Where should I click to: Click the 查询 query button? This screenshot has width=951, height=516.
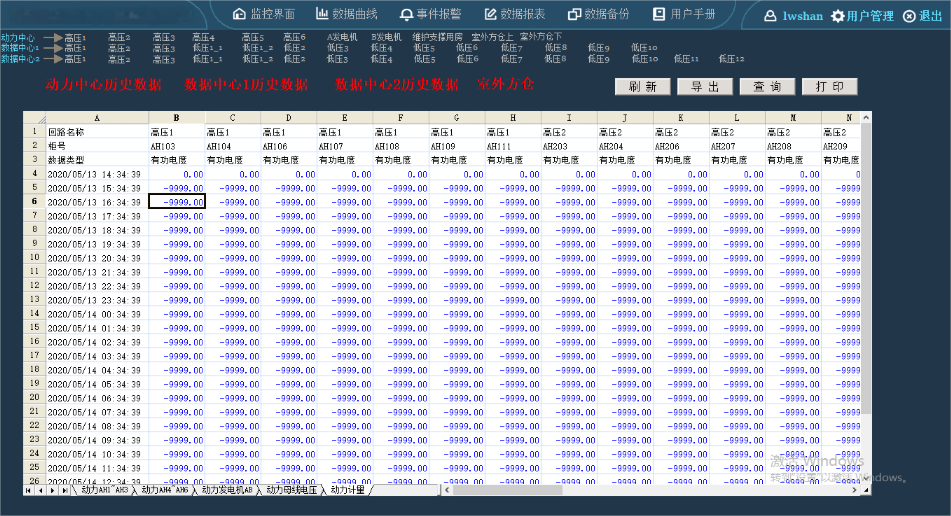768,87
